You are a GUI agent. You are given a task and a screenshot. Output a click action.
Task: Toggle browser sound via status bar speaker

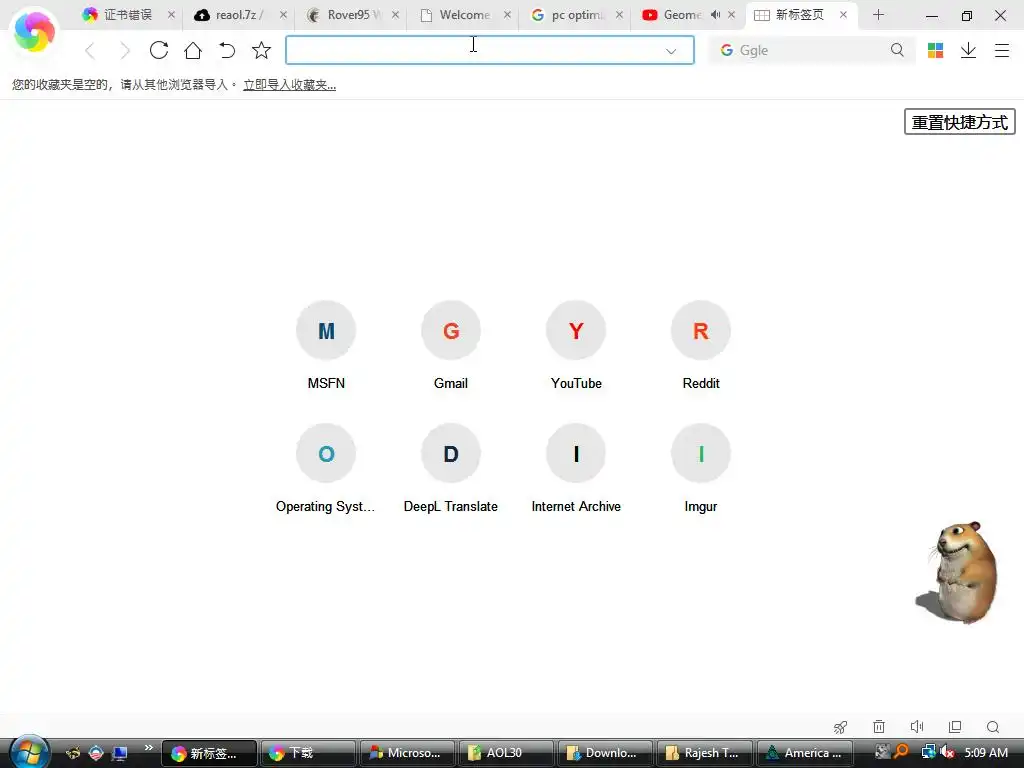point(917,727)
